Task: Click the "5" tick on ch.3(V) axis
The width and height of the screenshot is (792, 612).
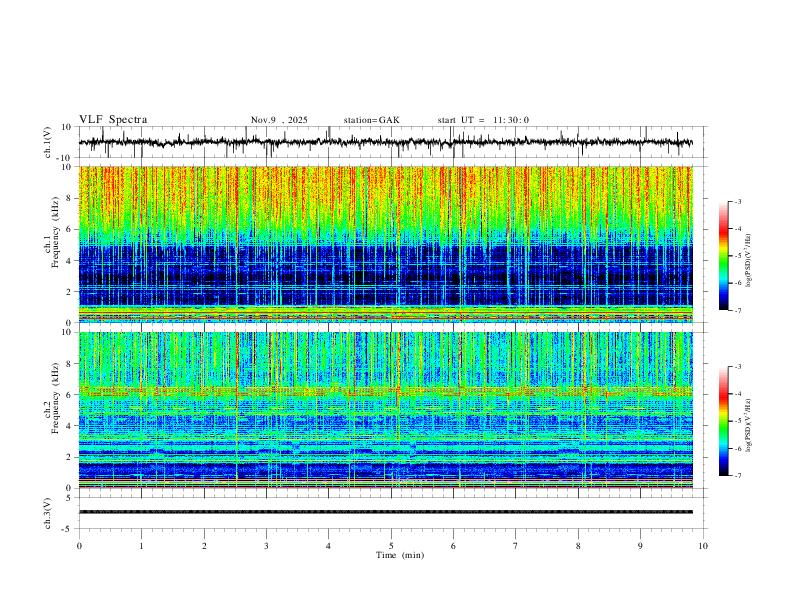Action: pos(69,498)
